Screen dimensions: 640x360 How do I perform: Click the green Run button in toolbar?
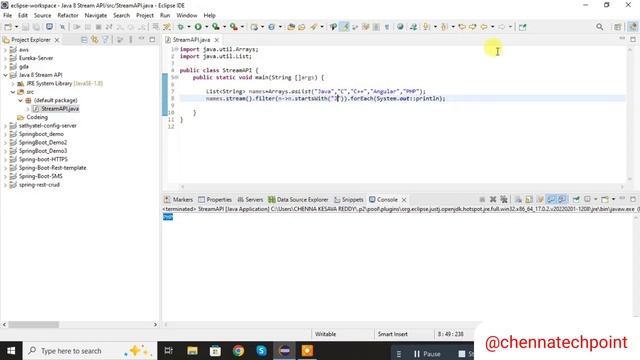[198, 27]
